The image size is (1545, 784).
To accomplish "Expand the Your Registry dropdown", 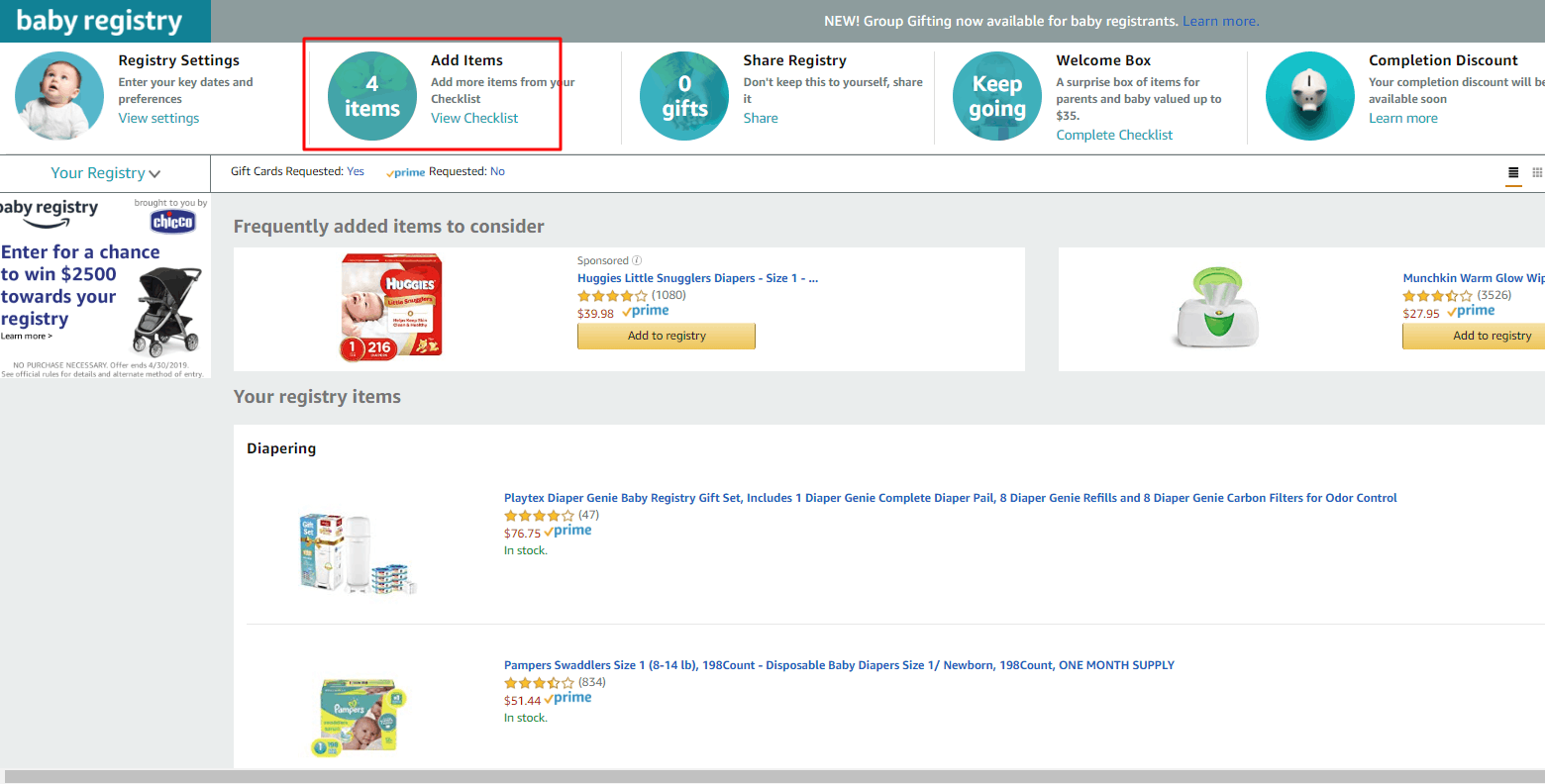I will pos(106,173).
